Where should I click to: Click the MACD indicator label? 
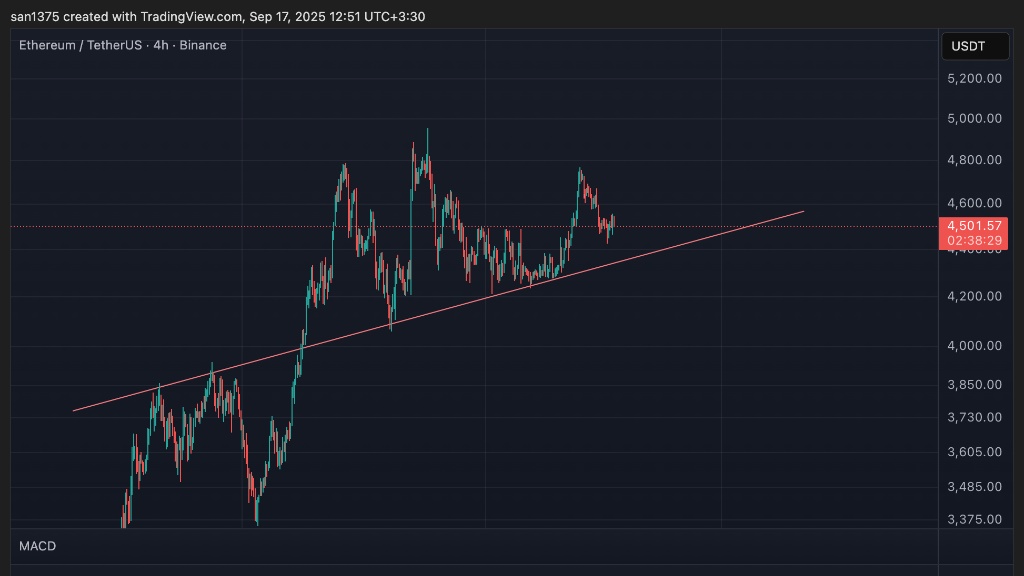(x=38, y=546)
